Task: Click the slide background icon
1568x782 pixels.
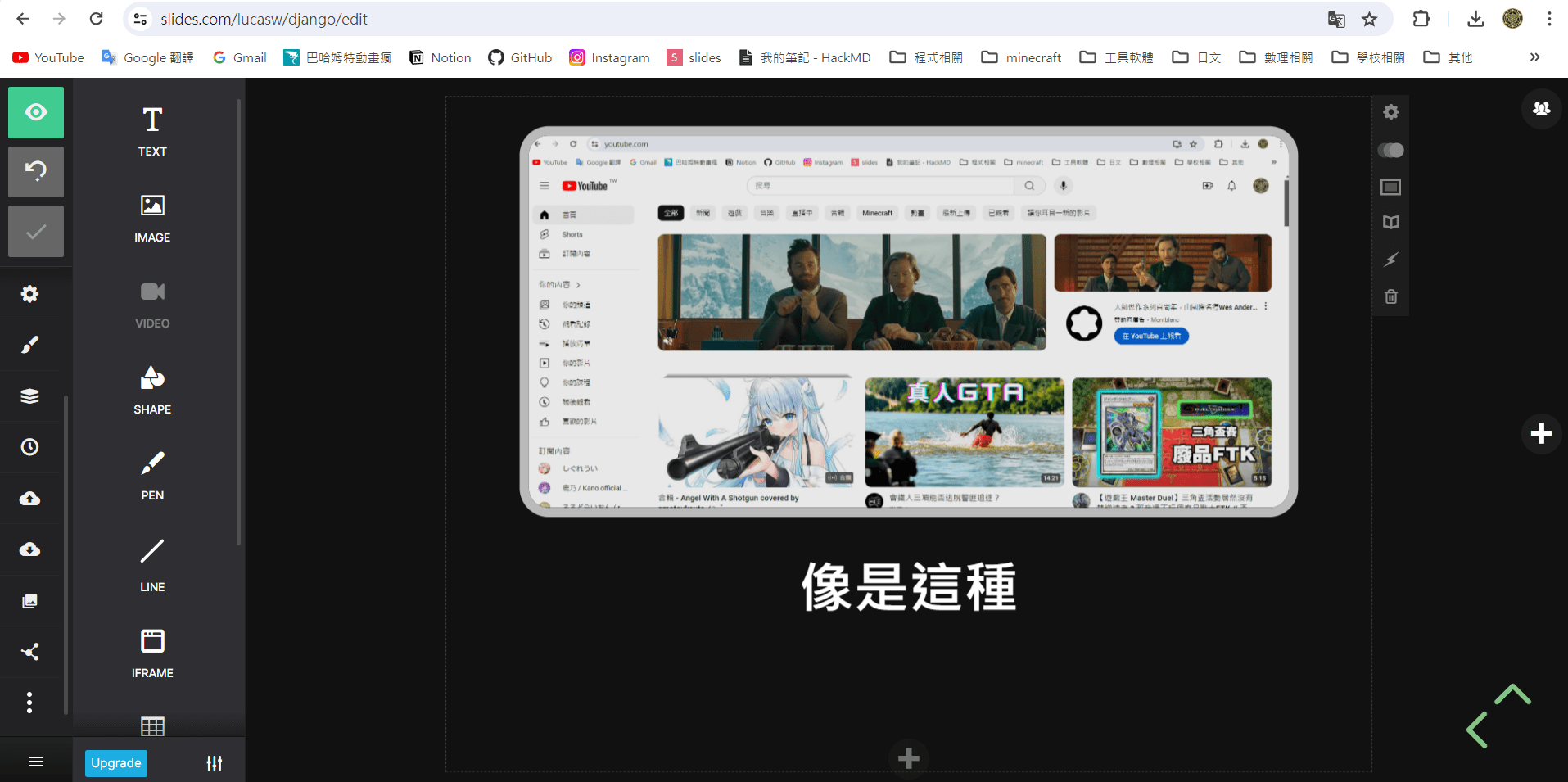Action: click(x=1391, y=188)
